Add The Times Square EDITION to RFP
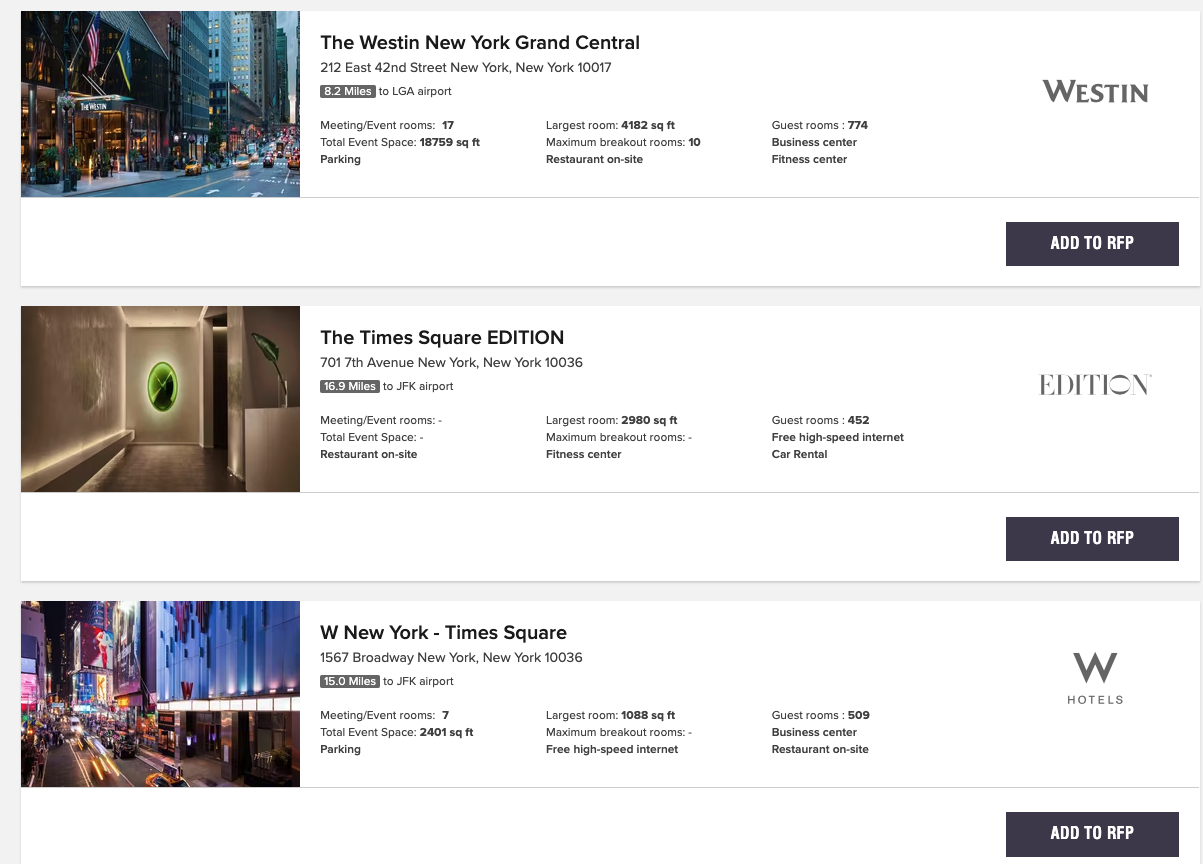 tap(1091, 538)
